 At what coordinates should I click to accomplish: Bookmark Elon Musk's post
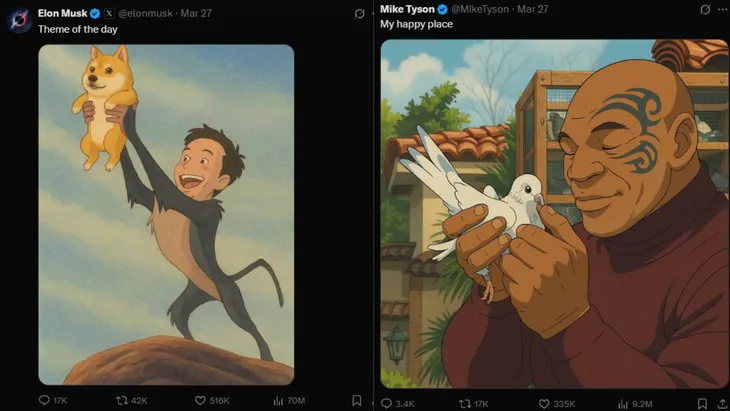[357, 400]
